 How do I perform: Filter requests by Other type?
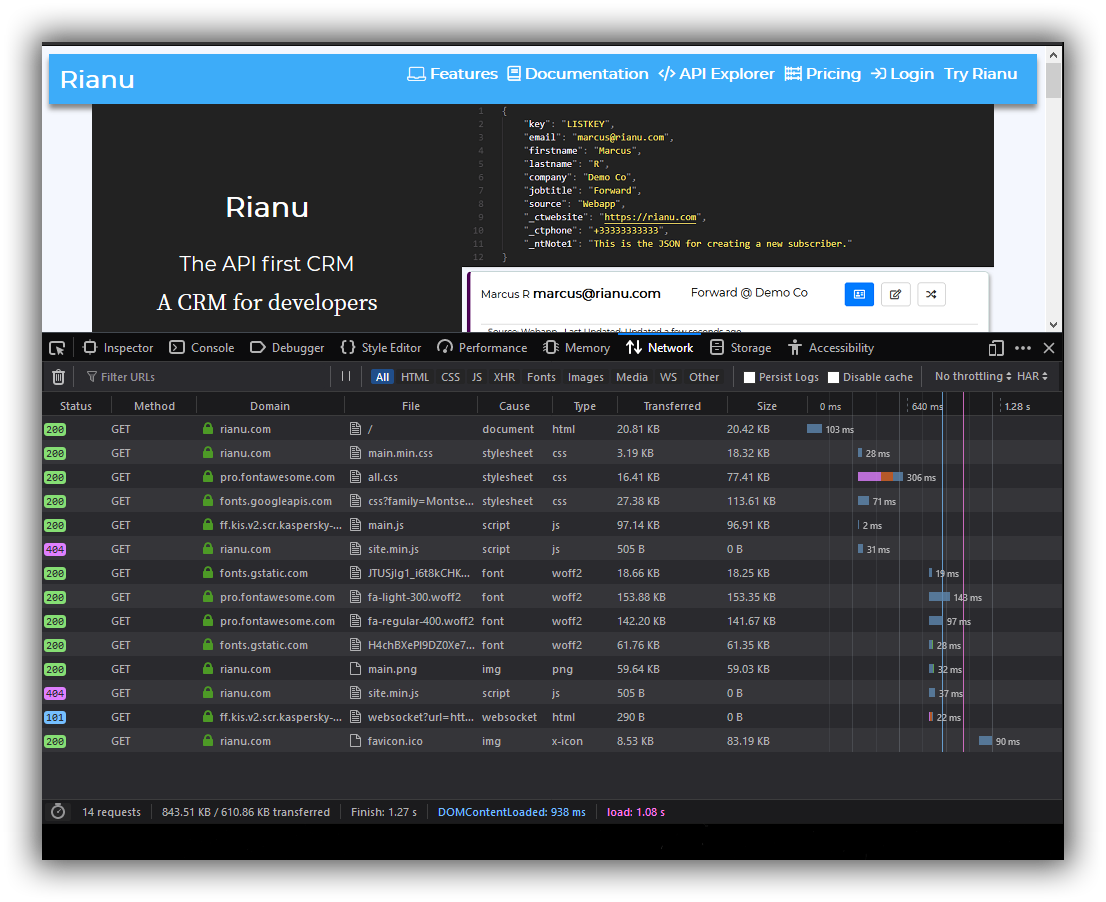tap(704, 377)
